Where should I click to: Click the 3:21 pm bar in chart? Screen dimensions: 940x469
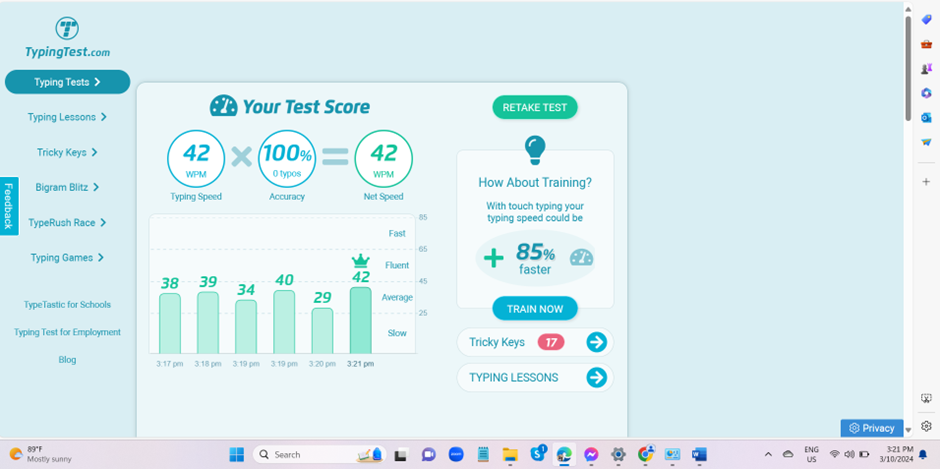coord(360,320)
